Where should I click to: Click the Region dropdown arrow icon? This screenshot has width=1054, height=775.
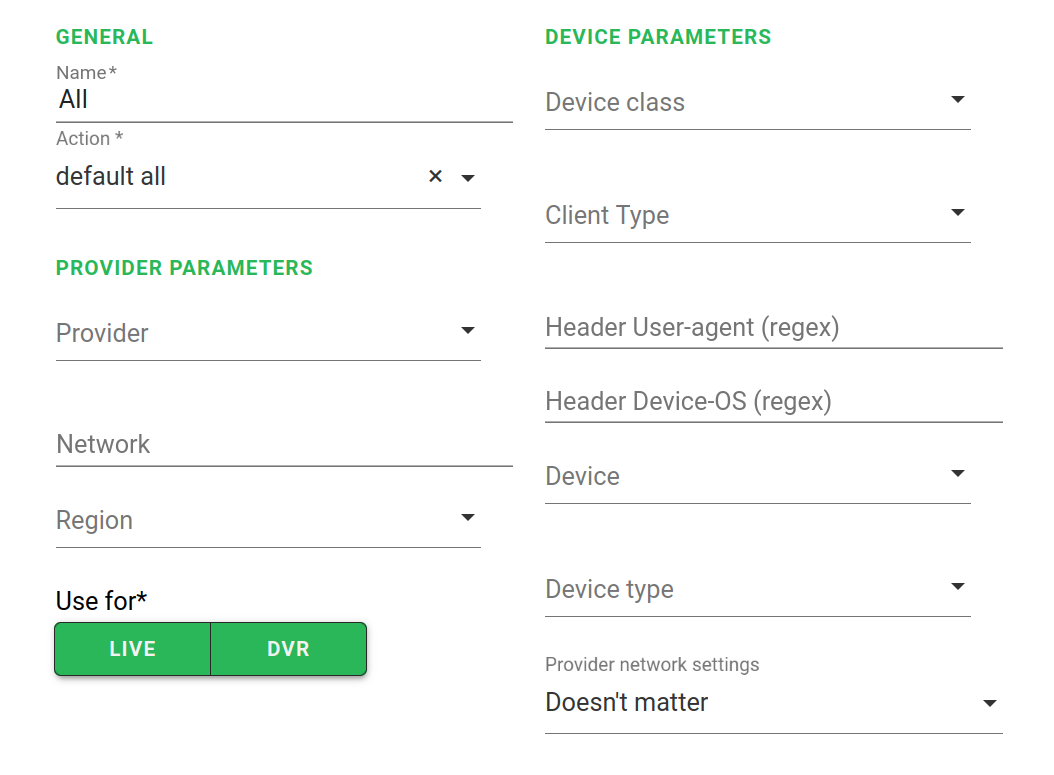[467, 518]
